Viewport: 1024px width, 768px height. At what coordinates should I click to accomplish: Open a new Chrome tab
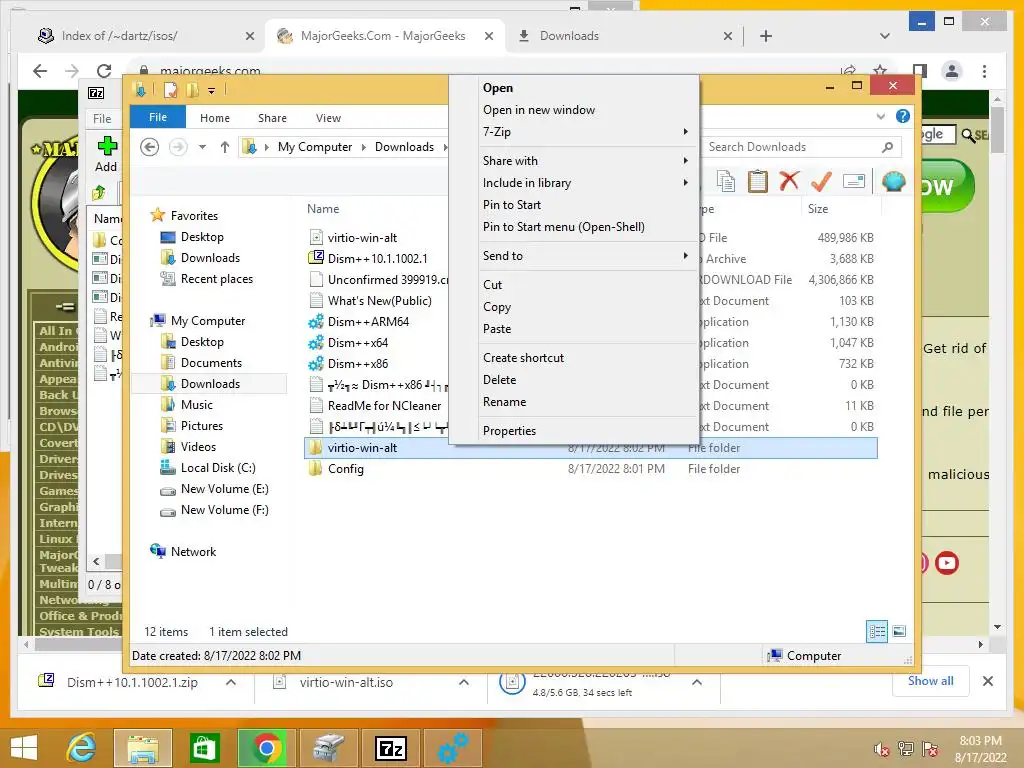pos(765,36)
